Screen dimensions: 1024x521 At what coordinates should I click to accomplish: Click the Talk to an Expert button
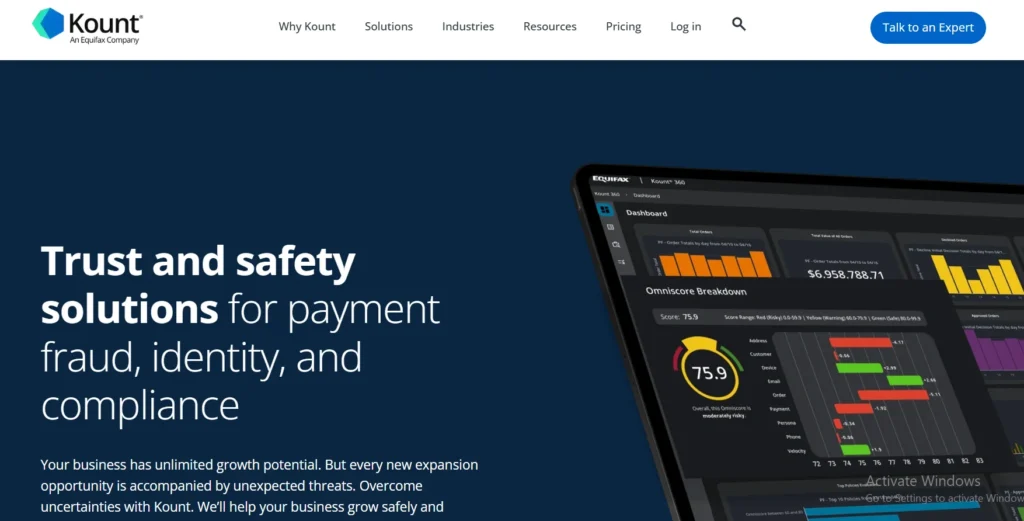click(x=928, y=27)
